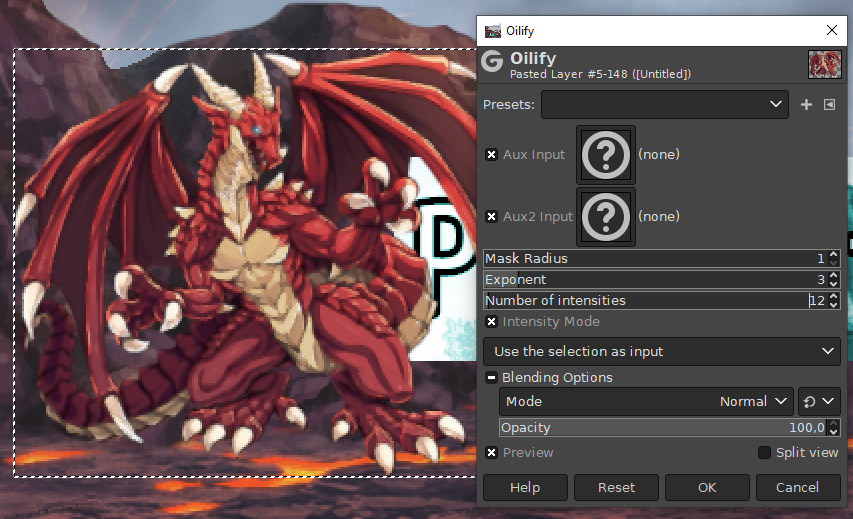This screenshot has width=853, height=519.
Task: Click the dragon layer thumbnail in dialog header
Action: 825,64
